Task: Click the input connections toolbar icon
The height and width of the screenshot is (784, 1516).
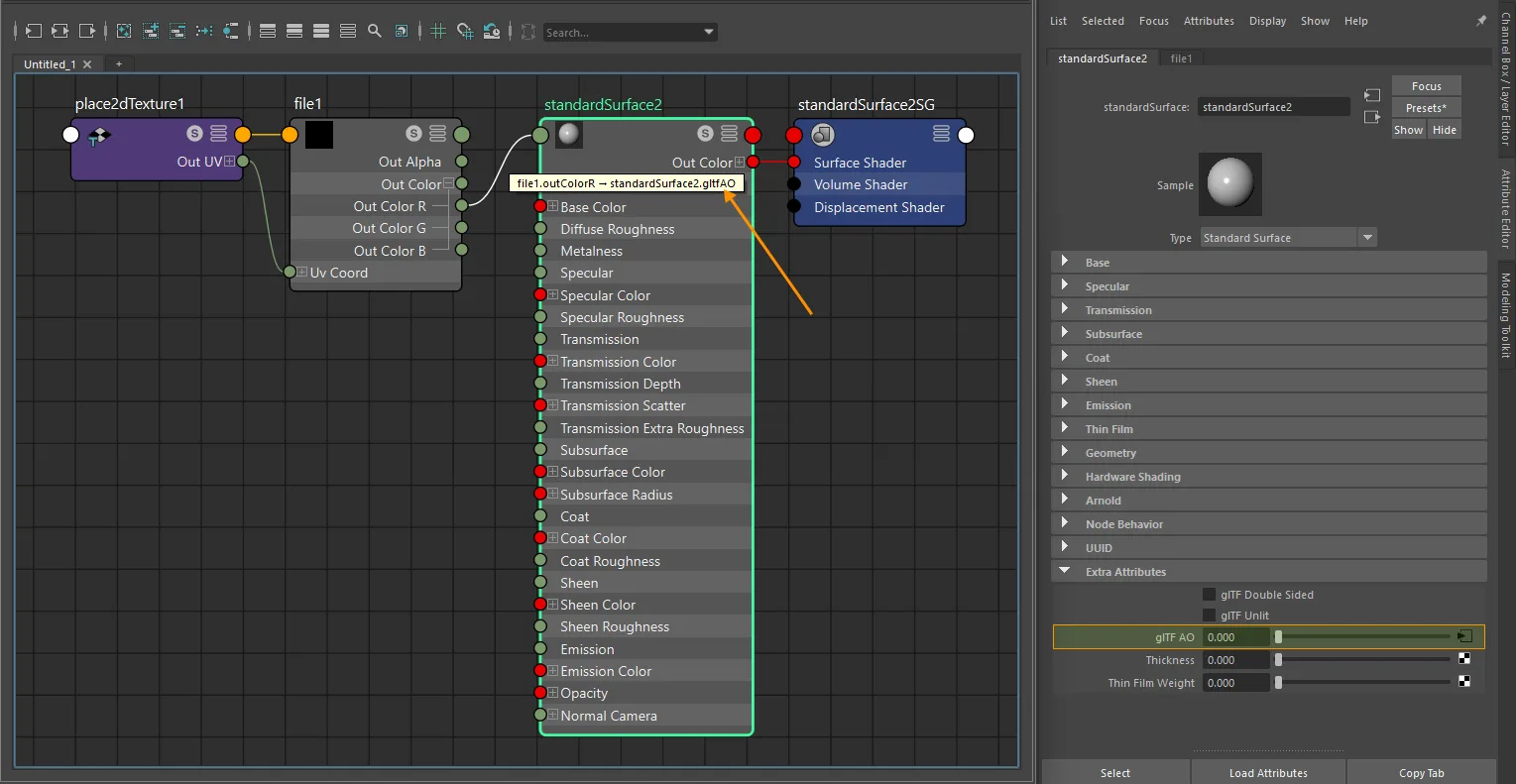Action: click(x=34, y=31)
